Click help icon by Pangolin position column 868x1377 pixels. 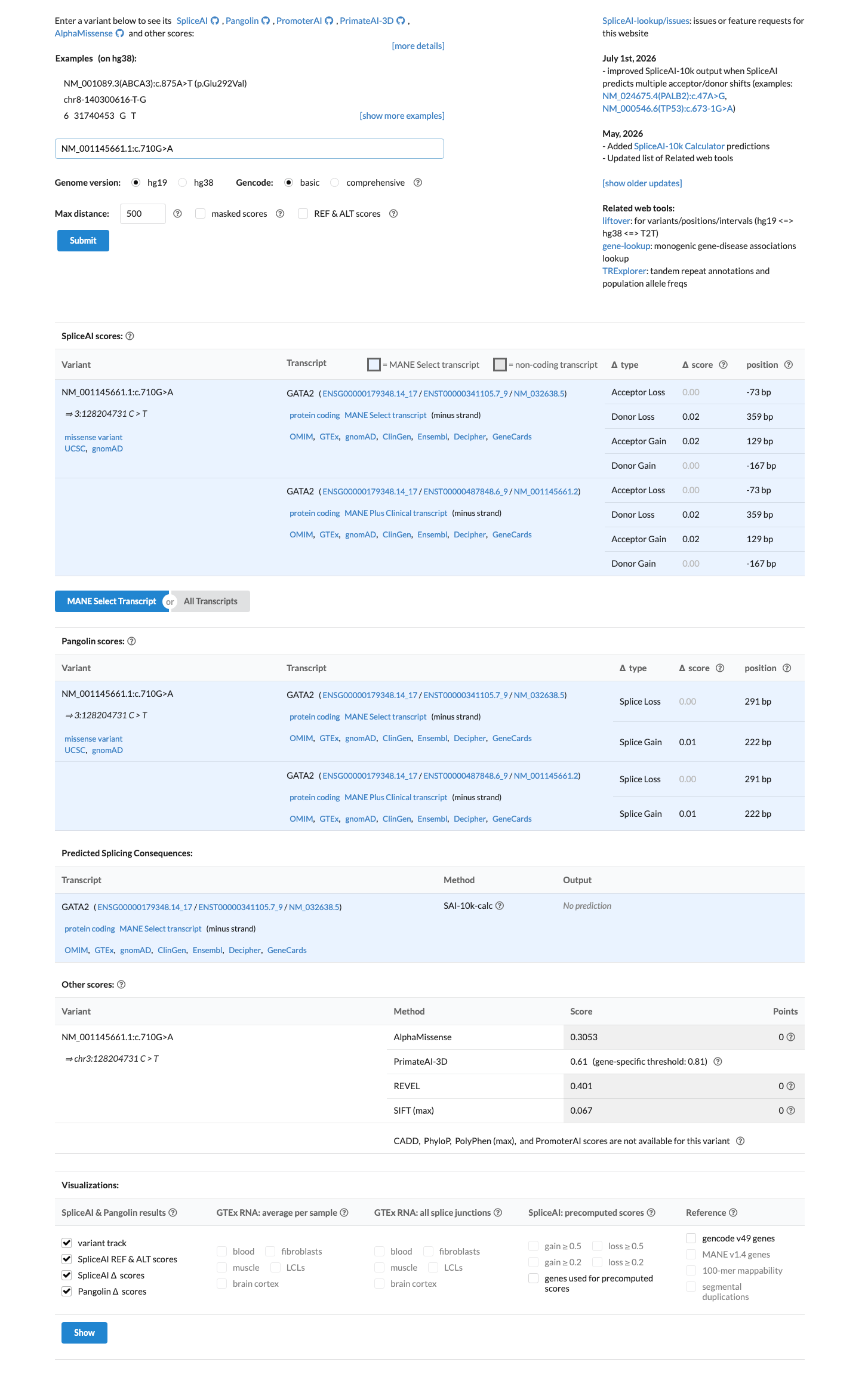coord(787,668)
